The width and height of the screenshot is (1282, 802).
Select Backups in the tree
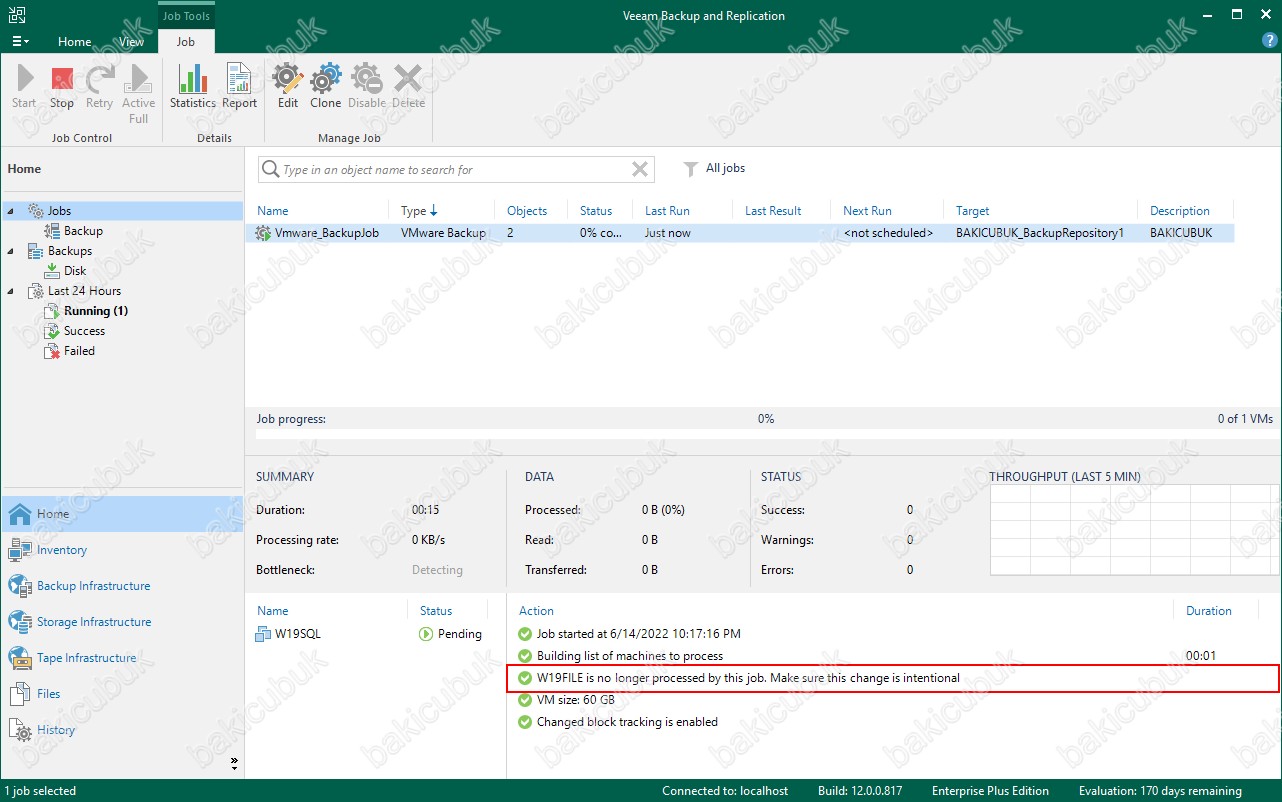click(70, 251)
